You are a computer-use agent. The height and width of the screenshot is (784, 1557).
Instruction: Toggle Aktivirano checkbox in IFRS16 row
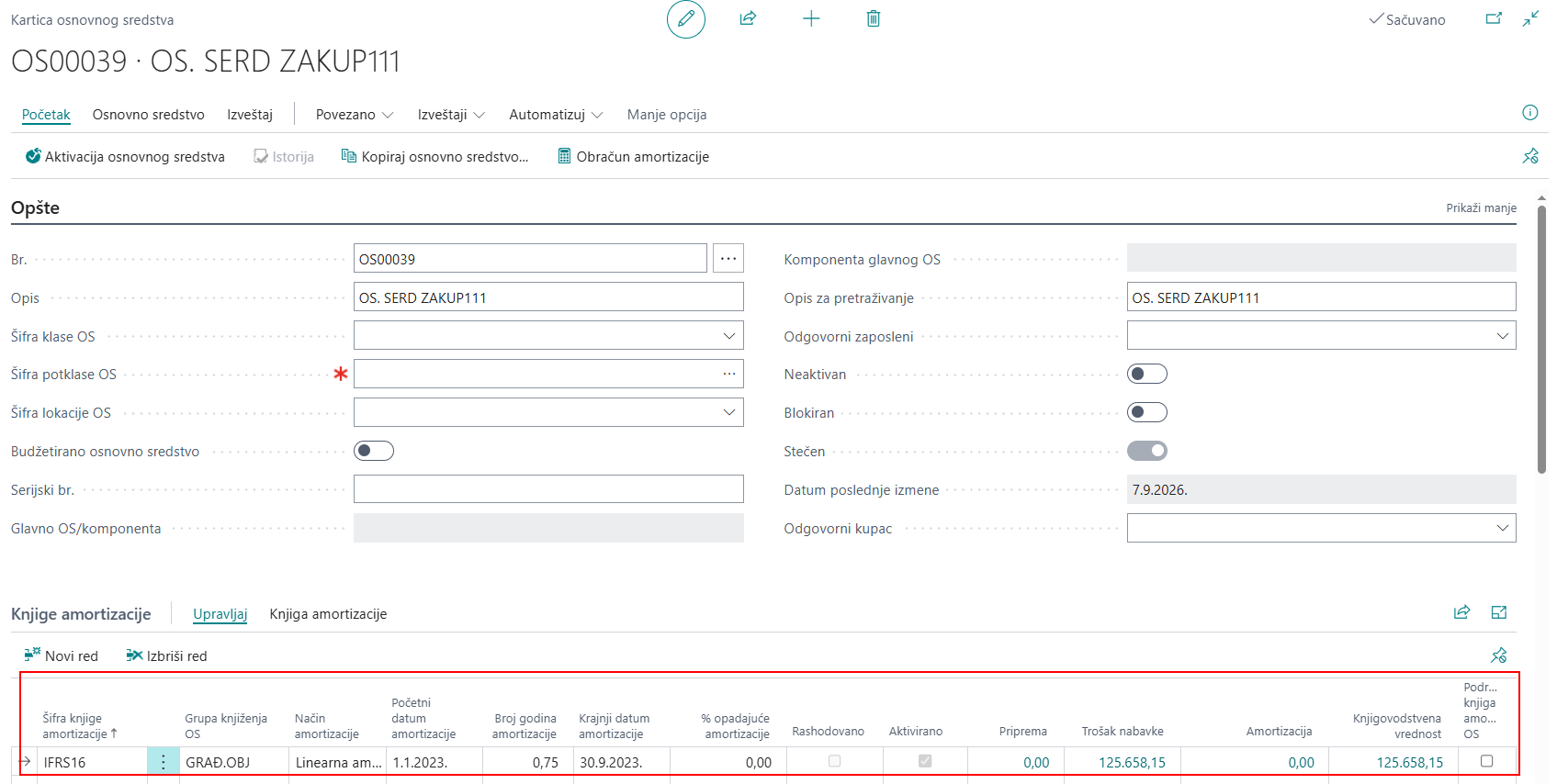click(x=925, y=761)
